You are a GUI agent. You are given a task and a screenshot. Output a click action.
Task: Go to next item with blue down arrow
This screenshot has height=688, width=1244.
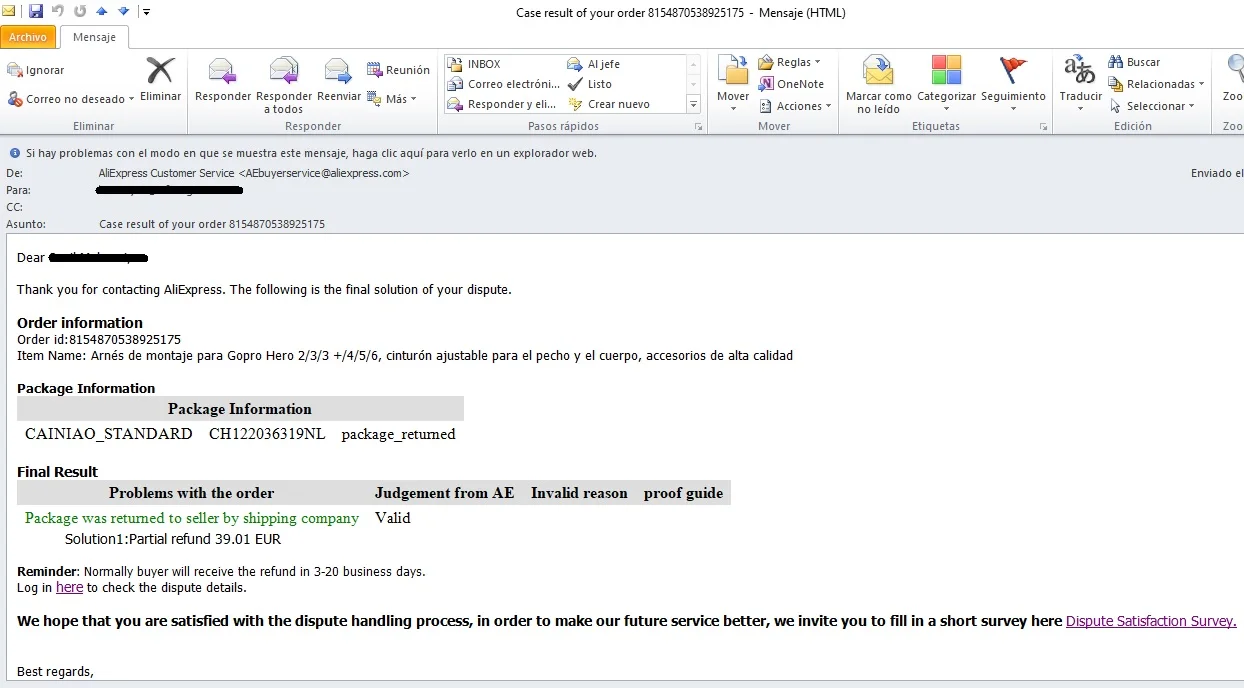tap(123, 12)
